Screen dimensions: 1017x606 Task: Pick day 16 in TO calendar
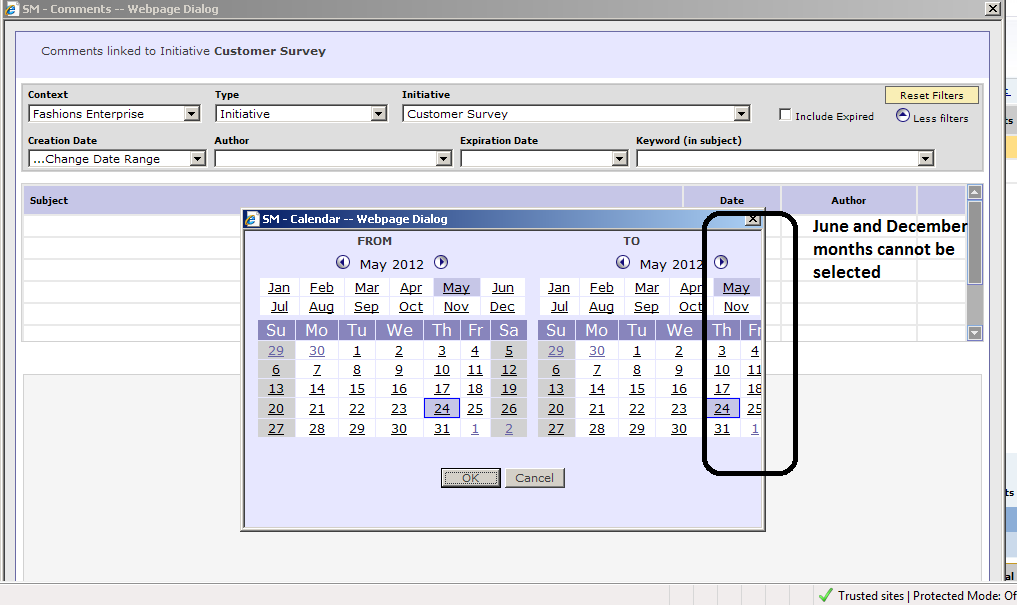tap(679, 389)
